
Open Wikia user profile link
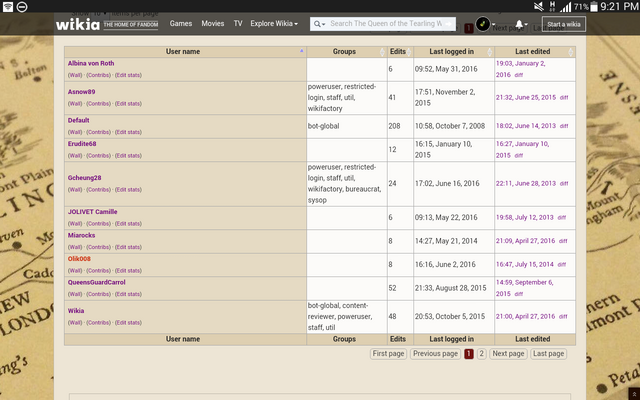(x=76, y=311)
